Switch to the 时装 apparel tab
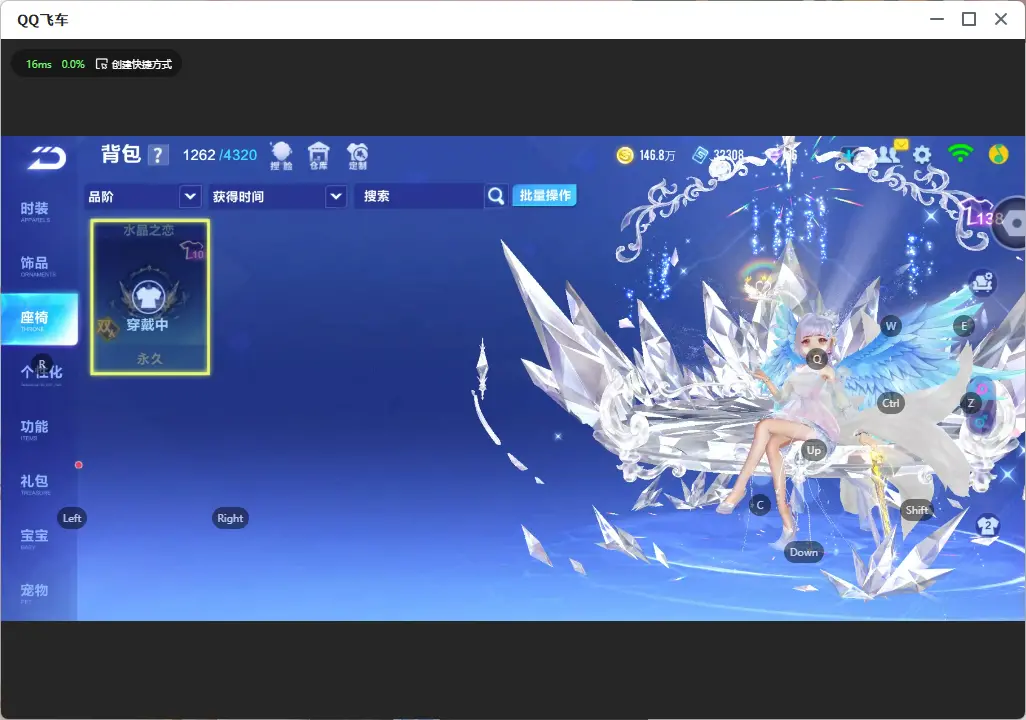The height and width of the screenshot is (720, 1026). [x=35, y=211]
